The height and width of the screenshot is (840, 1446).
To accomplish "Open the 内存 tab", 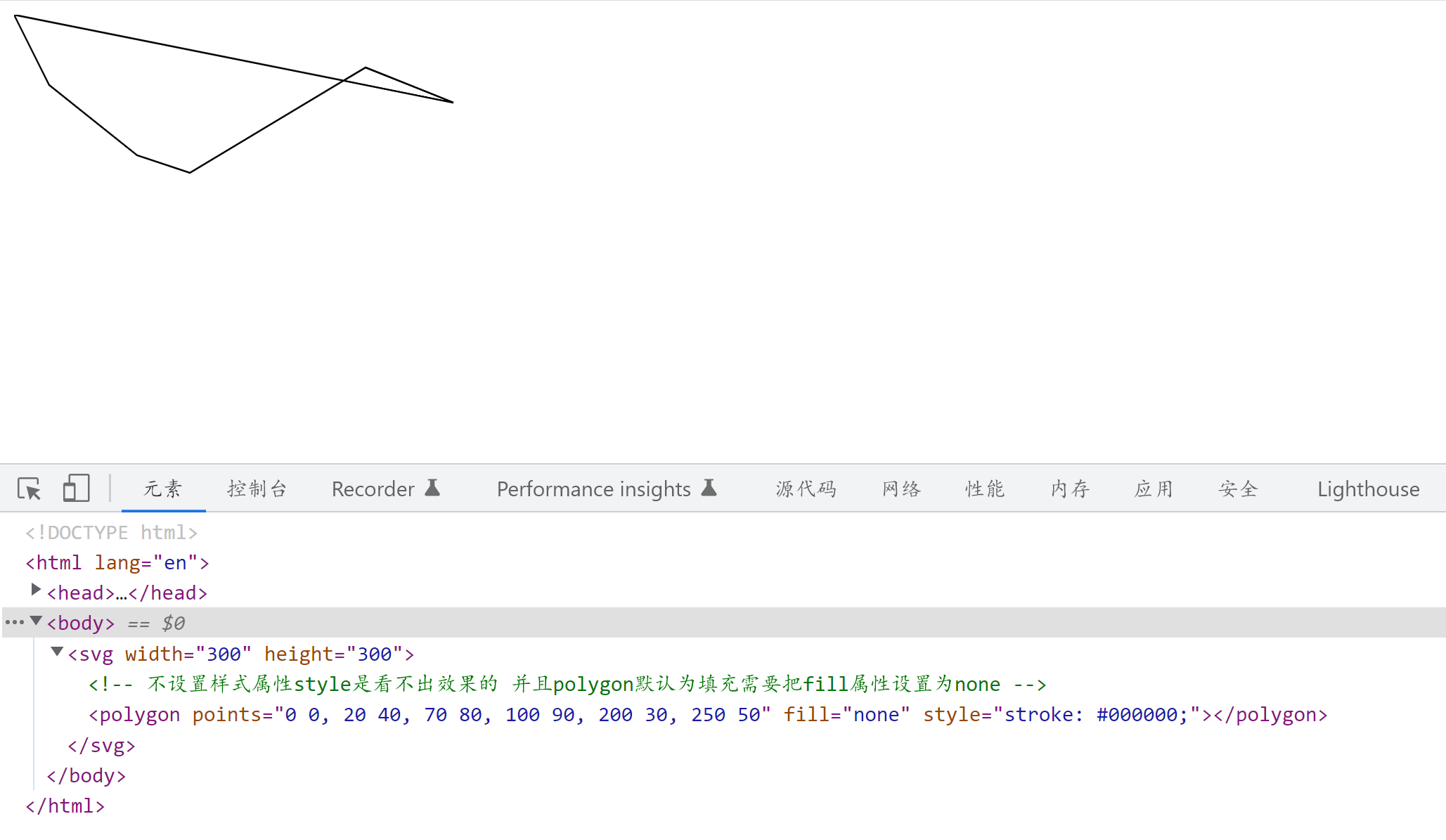I will tap(1070, 489).
